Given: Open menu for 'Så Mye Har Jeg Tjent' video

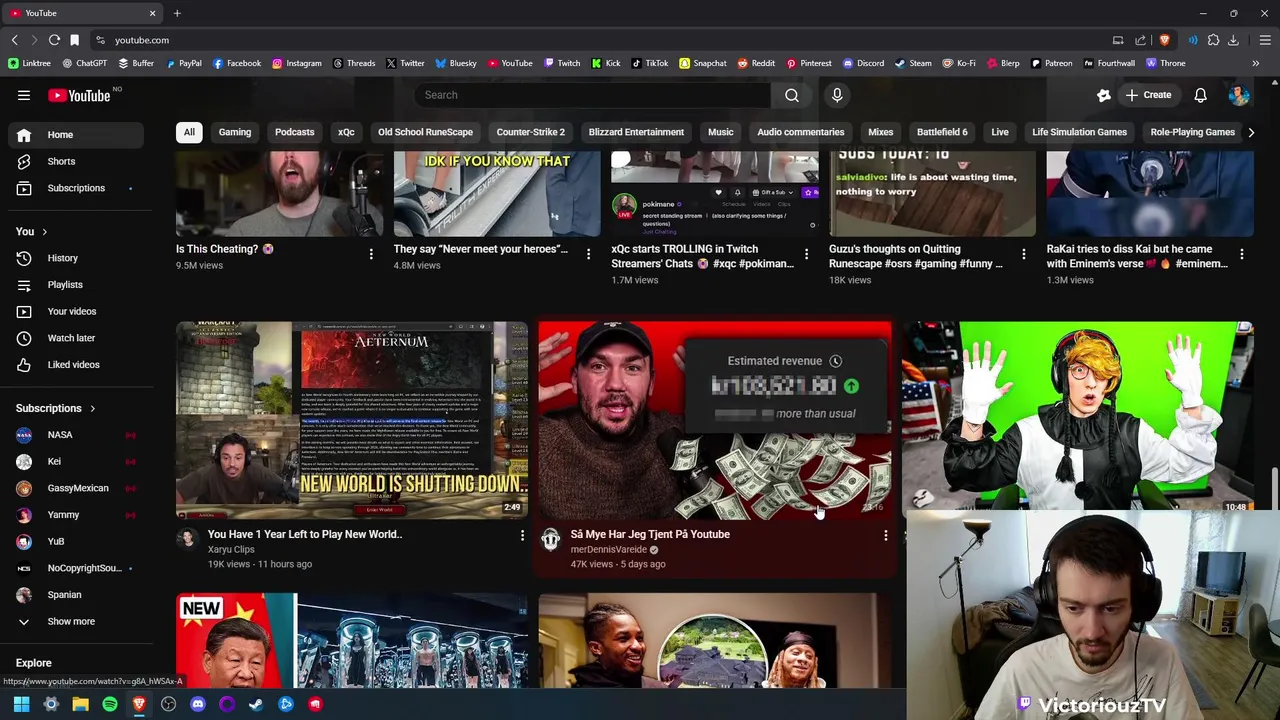Looking at the screenshot, I should (885, 536).
